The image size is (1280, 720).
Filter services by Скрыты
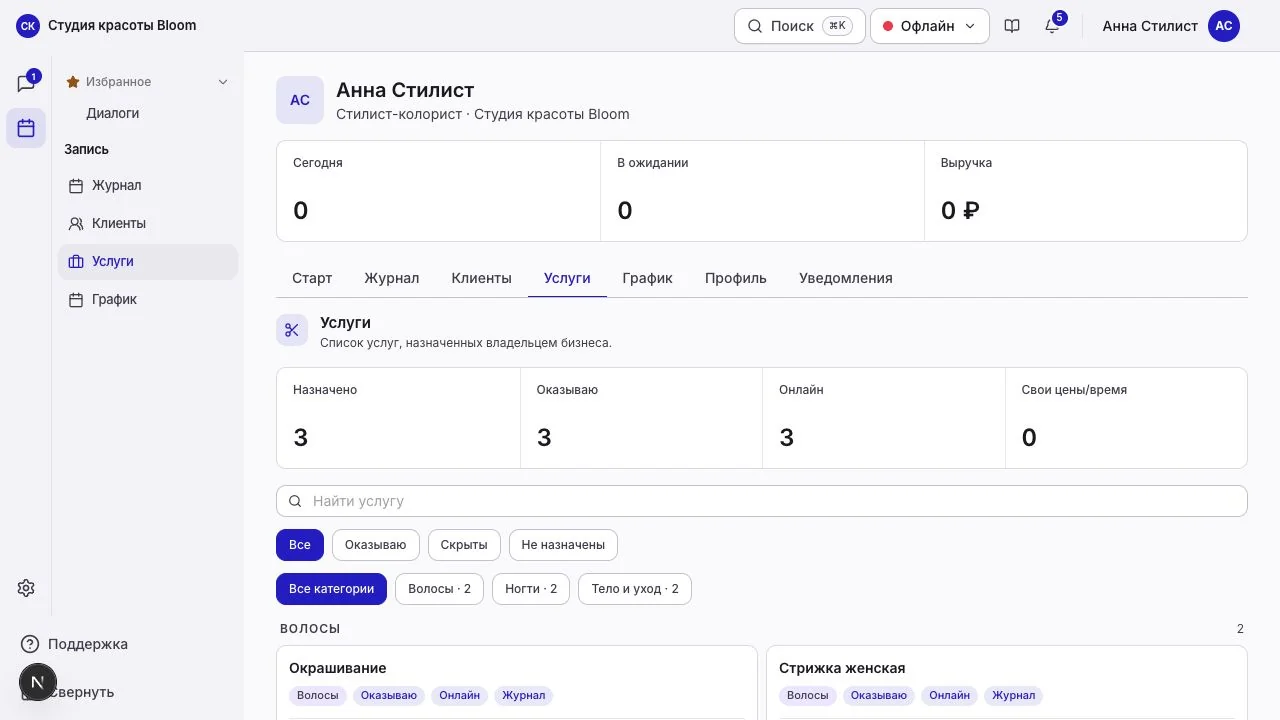coord(464,545)
